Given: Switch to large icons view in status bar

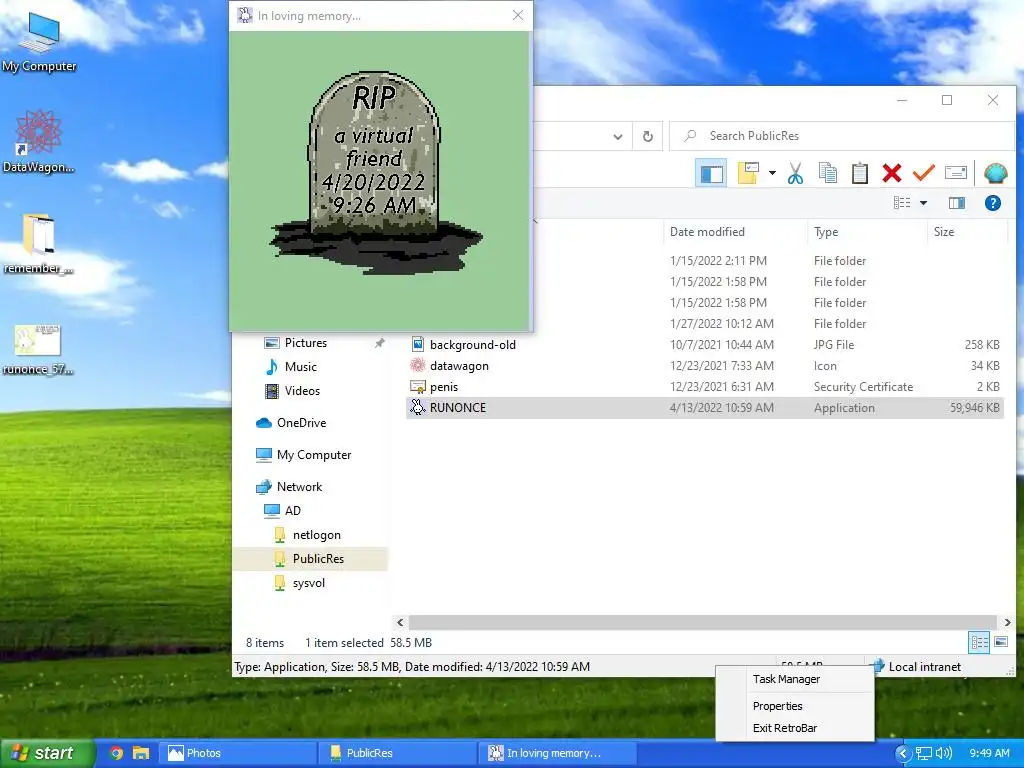Looking at the screenshot, I should point(1001,643).
